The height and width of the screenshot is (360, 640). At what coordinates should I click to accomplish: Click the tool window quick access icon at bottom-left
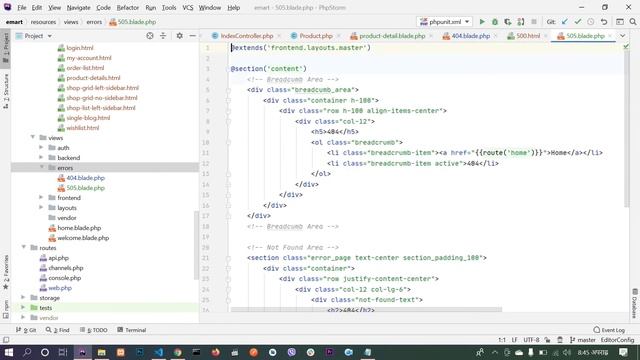click(x=6, y=340)
